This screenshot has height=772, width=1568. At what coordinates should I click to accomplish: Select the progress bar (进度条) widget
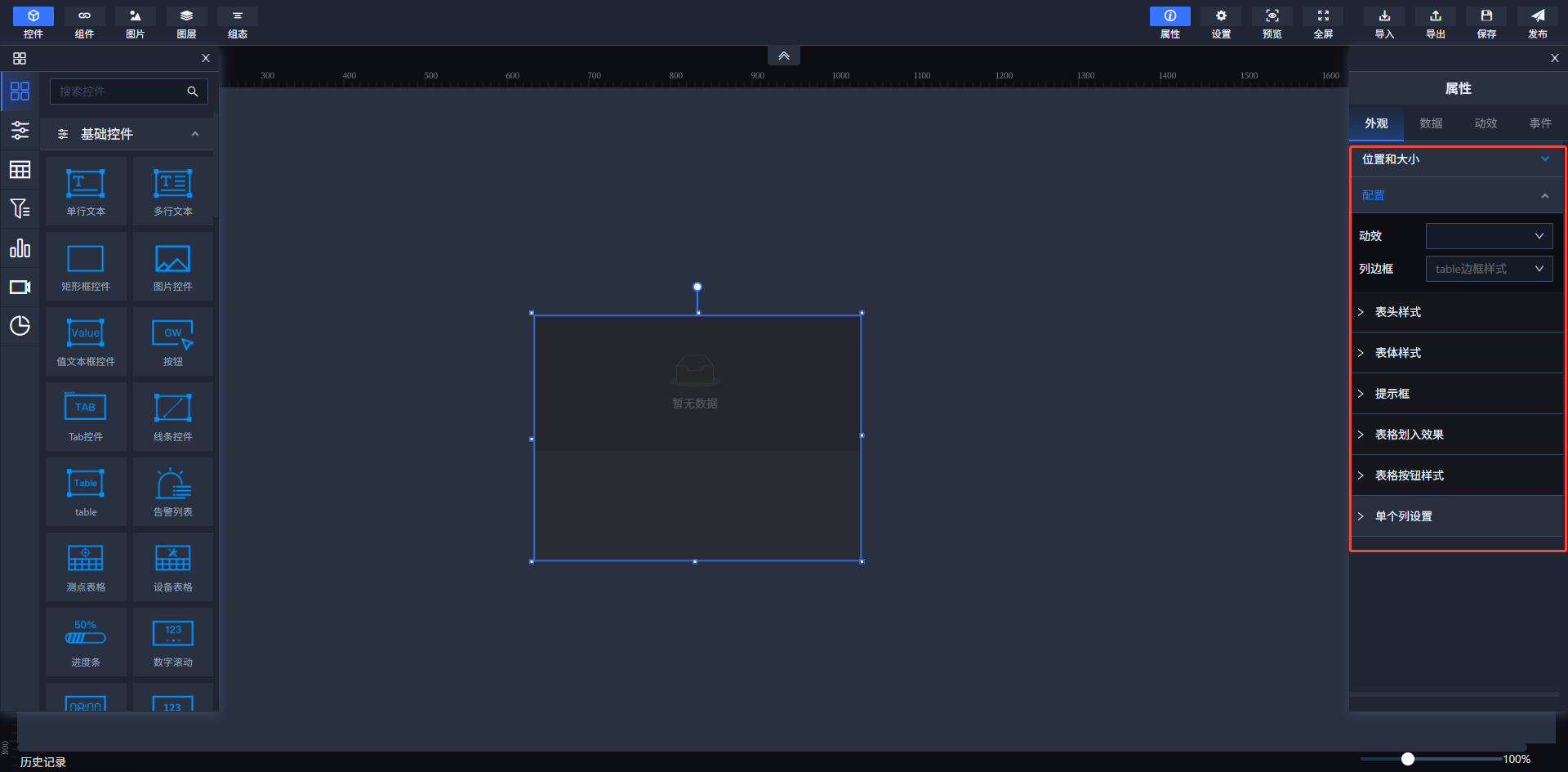pos(86,641)
